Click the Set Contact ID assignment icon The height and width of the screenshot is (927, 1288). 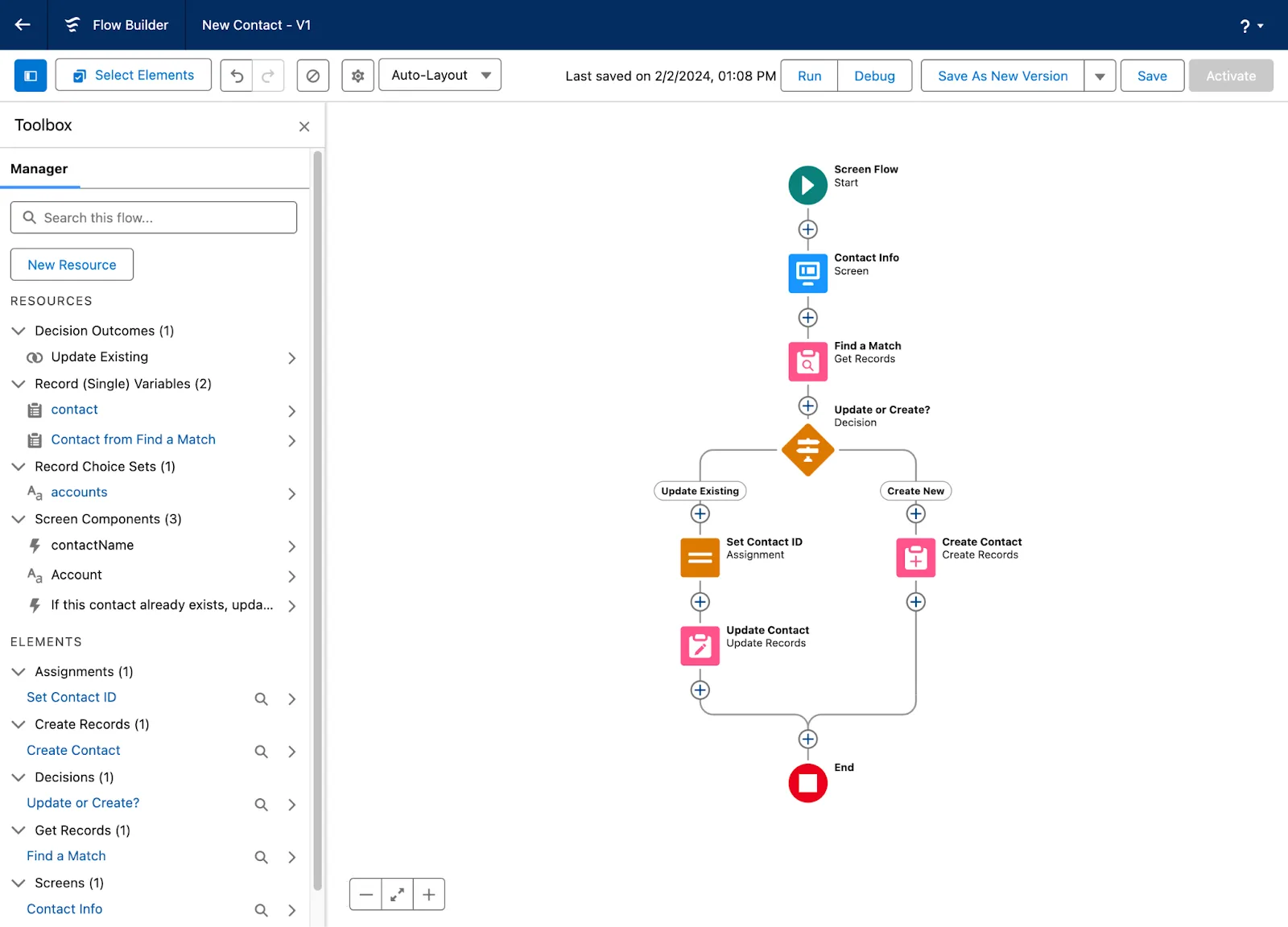(700, 557)
